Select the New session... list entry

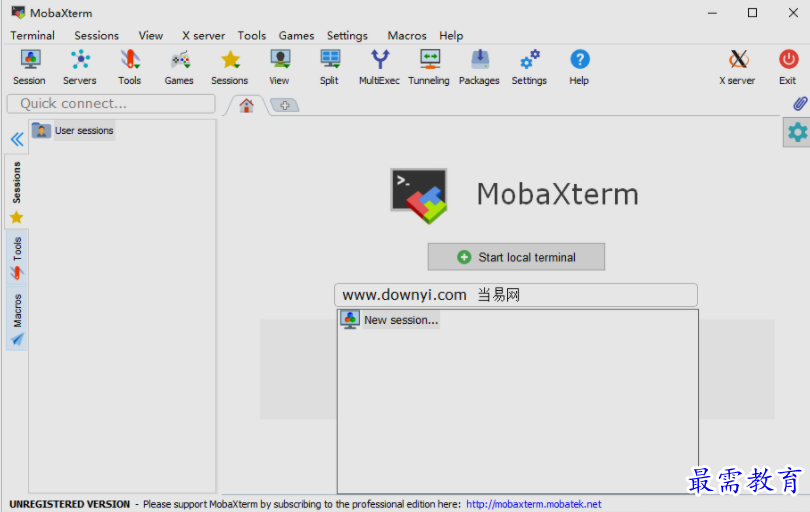(x=390, y=320)
